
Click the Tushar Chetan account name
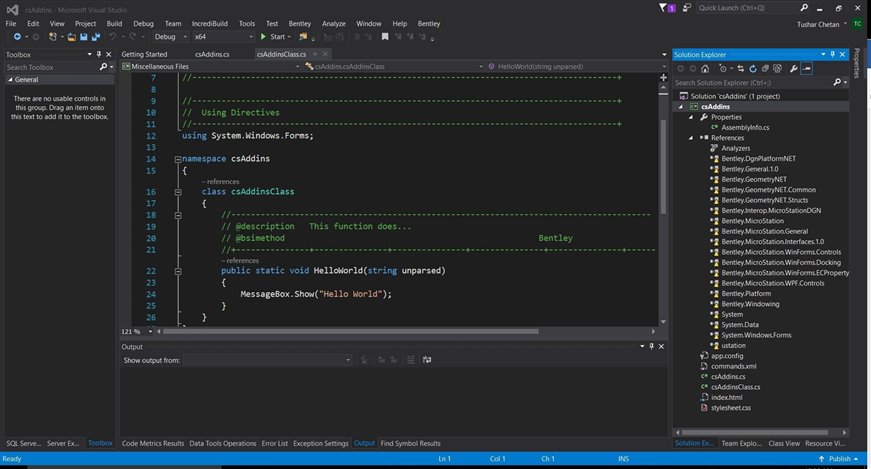click(818, 24)
